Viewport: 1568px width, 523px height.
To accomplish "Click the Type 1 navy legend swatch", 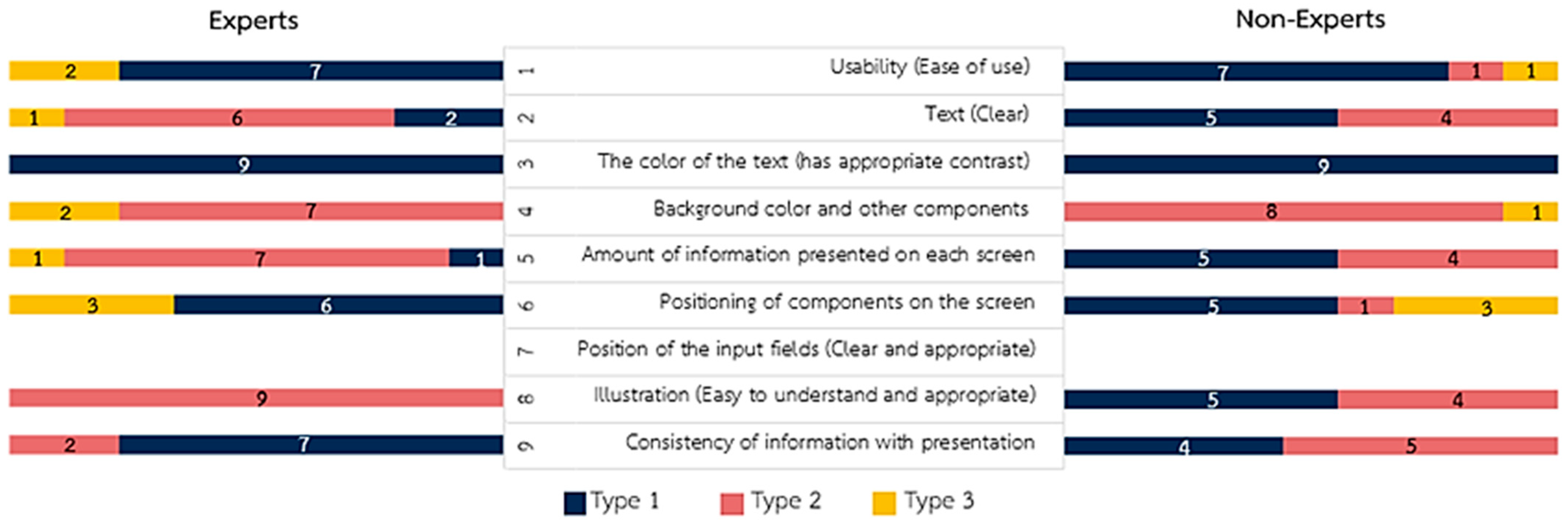I will click(574, 504).
